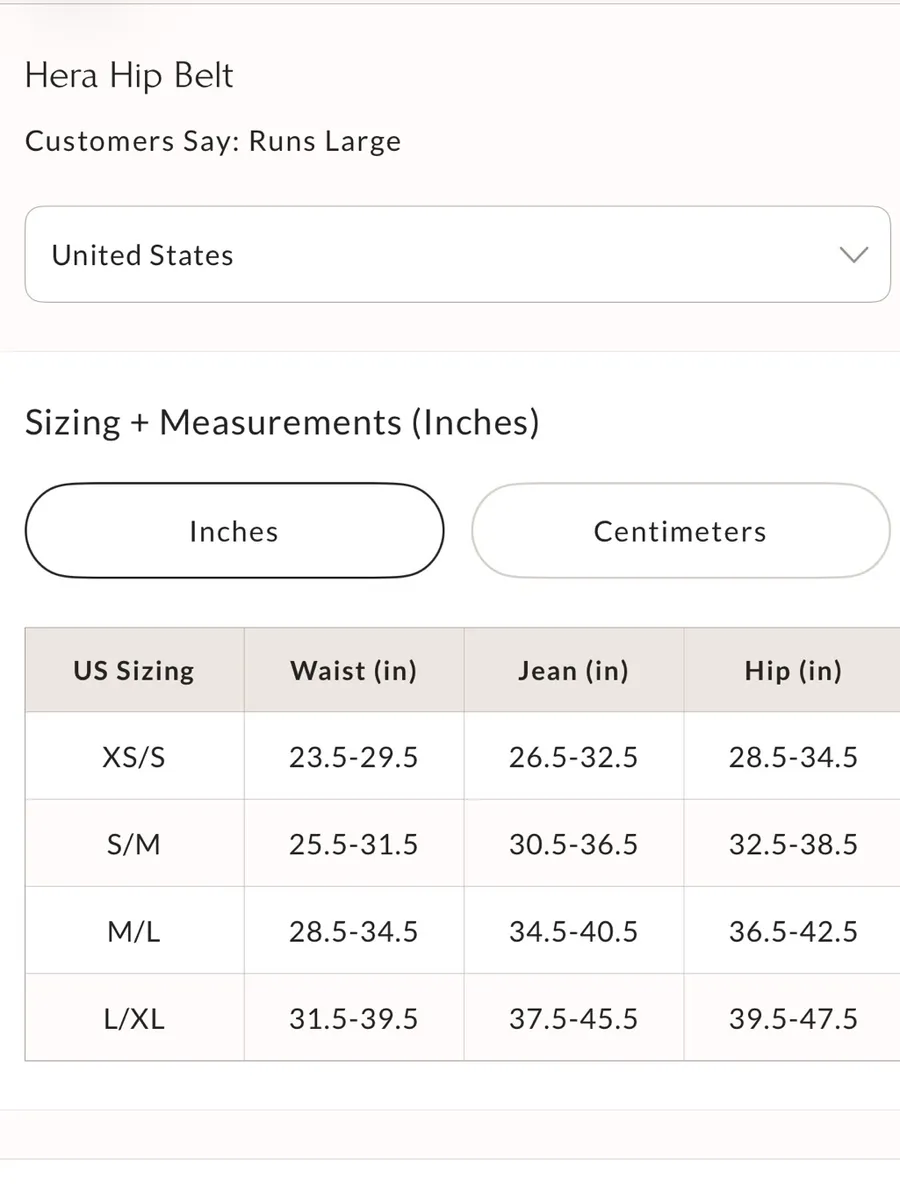Click S/M jean value 30.5-36.5
Image resolution: width=900 pixels, height=1200 pixels.
tap(574, 845)
